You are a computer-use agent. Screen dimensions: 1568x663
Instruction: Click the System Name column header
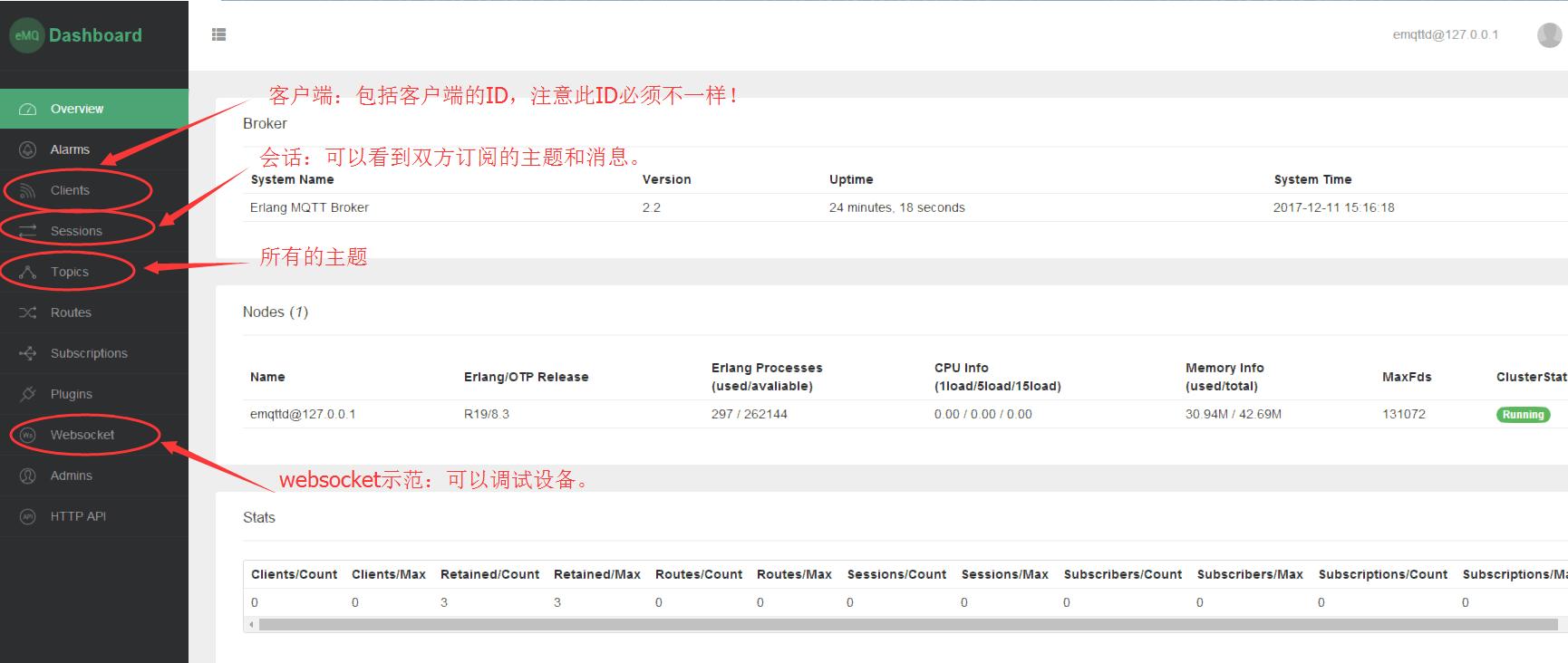pos(292,179)
